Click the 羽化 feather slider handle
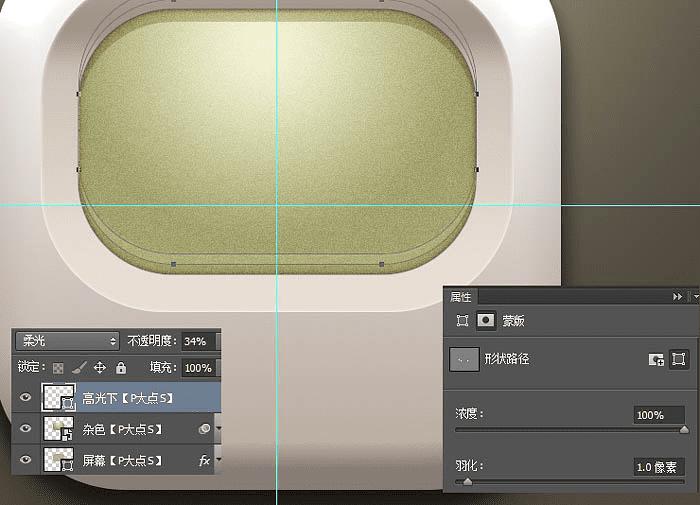 click(x=467, y=481)
